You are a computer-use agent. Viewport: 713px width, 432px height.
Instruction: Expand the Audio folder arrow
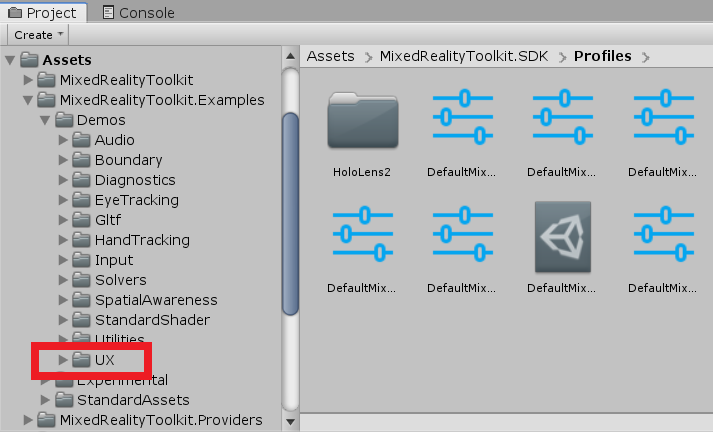coord(63,140)
